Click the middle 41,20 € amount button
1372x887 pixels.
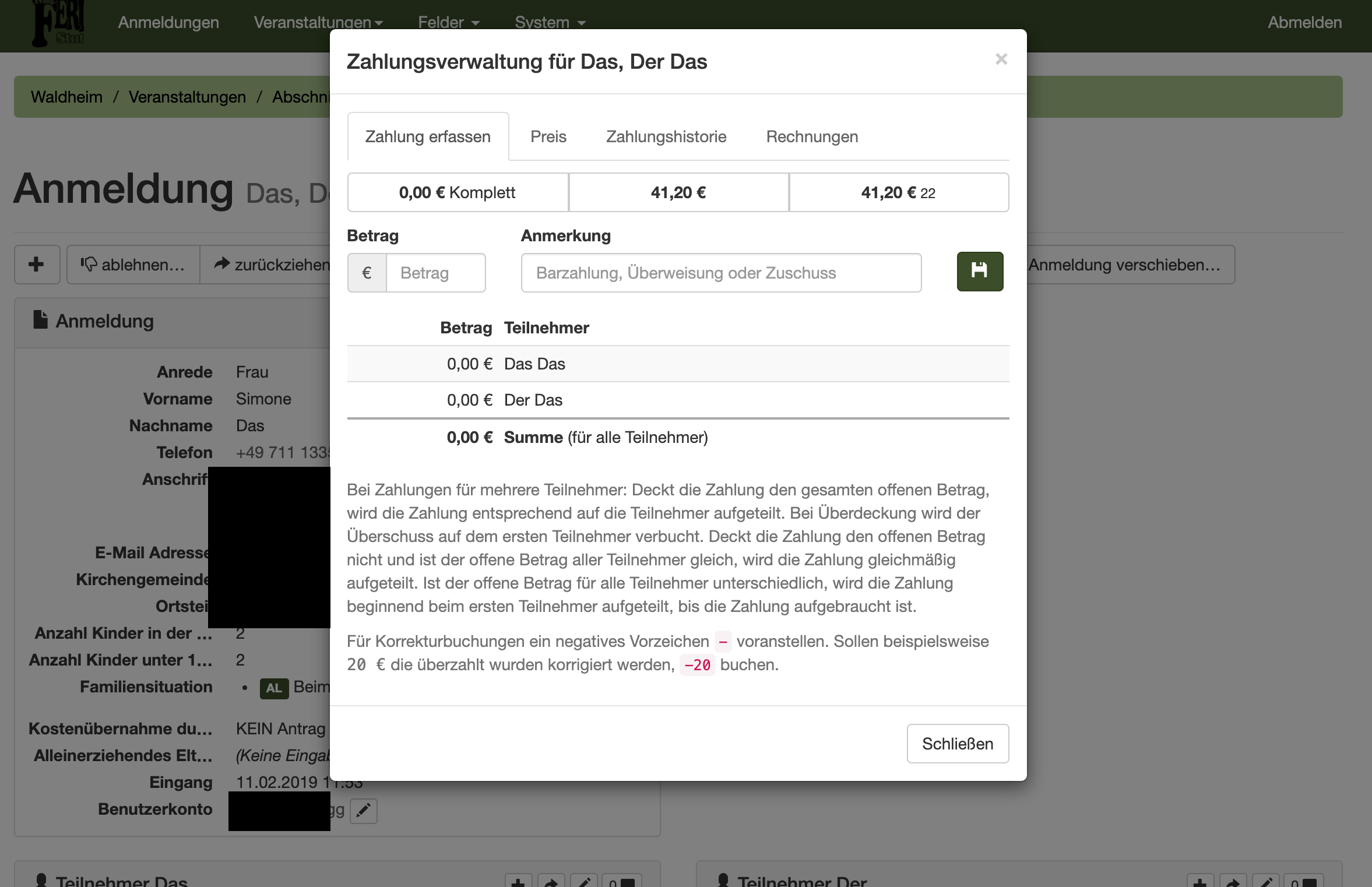(678, 192)
